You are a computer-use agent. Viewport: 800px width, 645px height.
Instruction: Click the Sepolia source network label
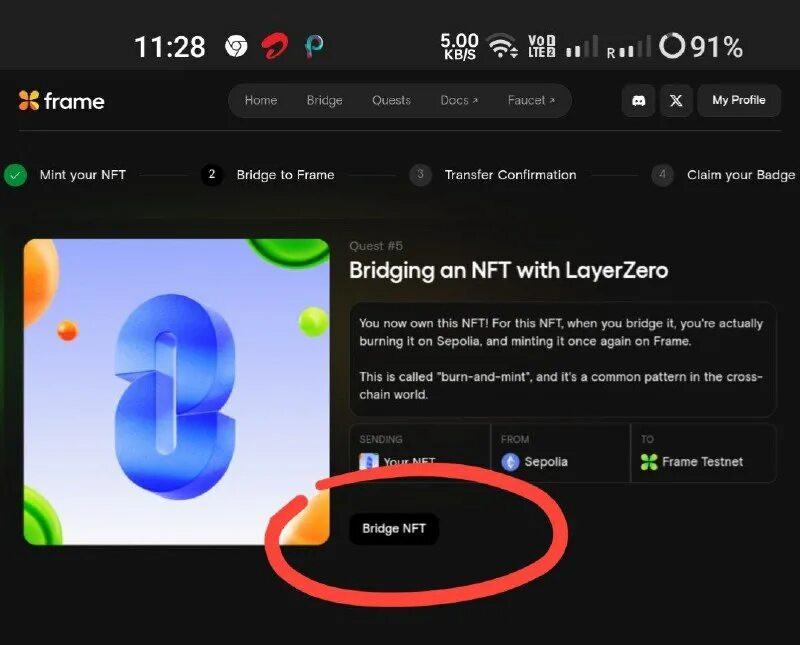[x=546, y=462]
